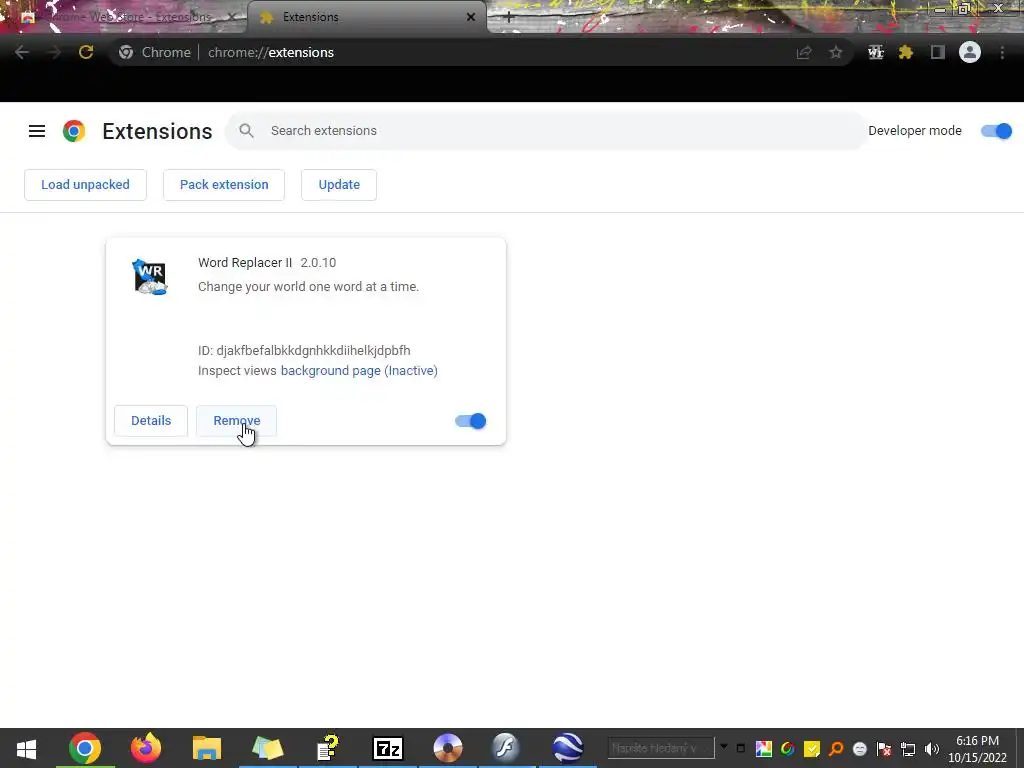Image resolution: width=1024 pixels, height=768 pixels.
Task: Click the share page icon in address bar
Action: coord(804,52)
